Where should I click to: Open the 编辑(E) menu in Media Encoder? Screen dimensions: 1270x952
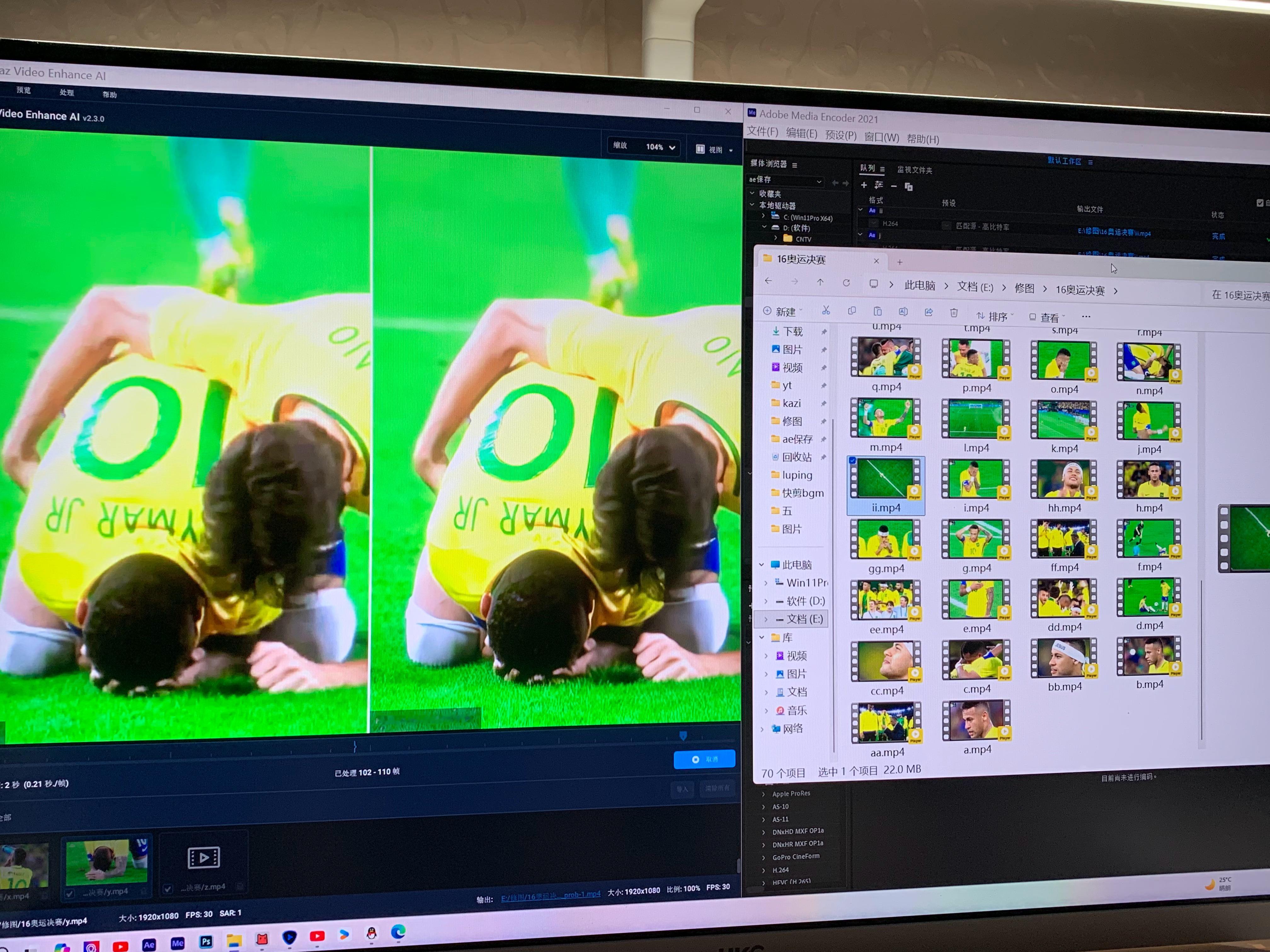pyautogui.click(x=802, y=134)
